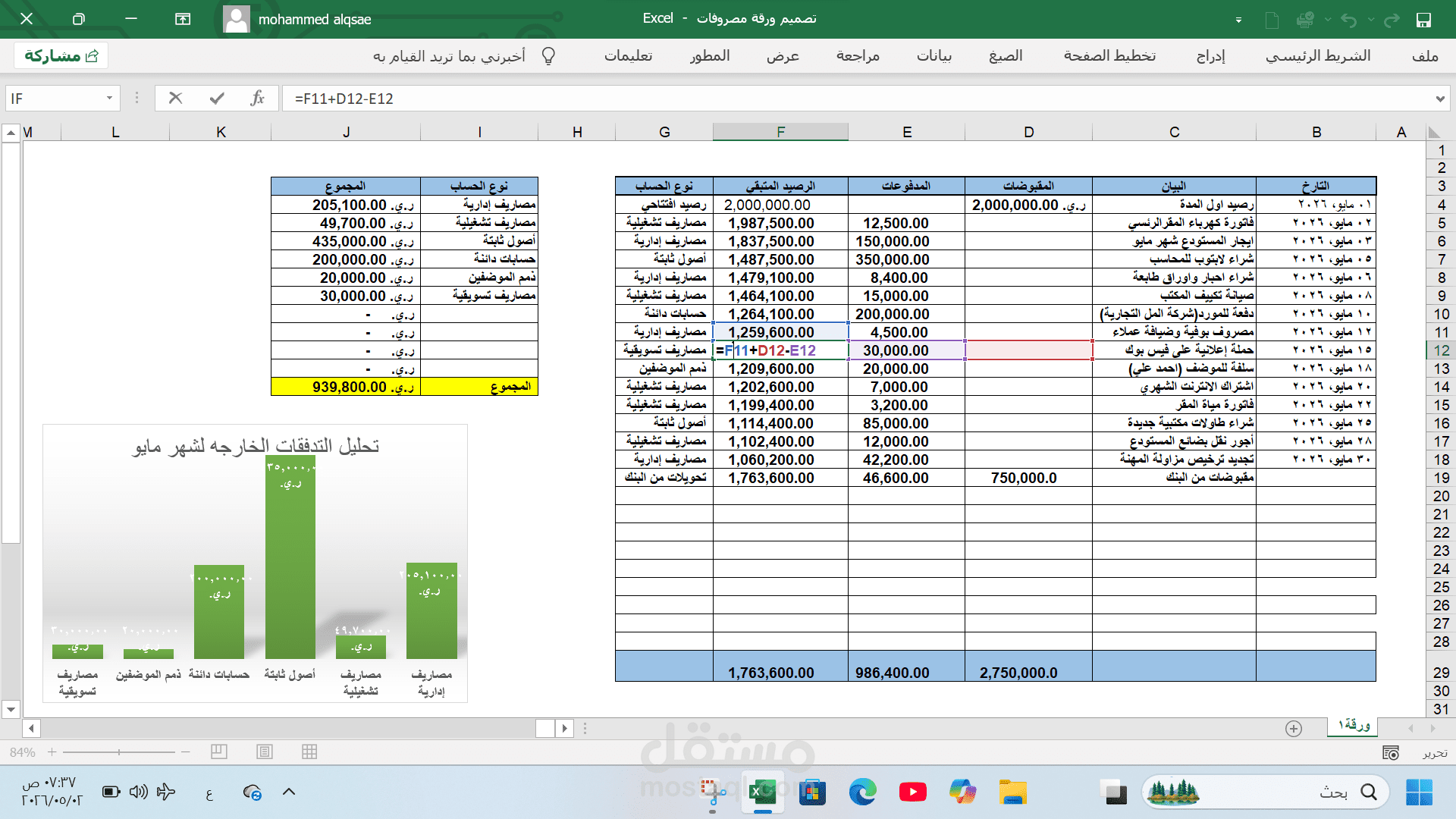Image resolution: width=1456 pixels, height=819 pixels.
Task: Launch Microsoft Edge from the taskbar
Action: coord(862,792)
